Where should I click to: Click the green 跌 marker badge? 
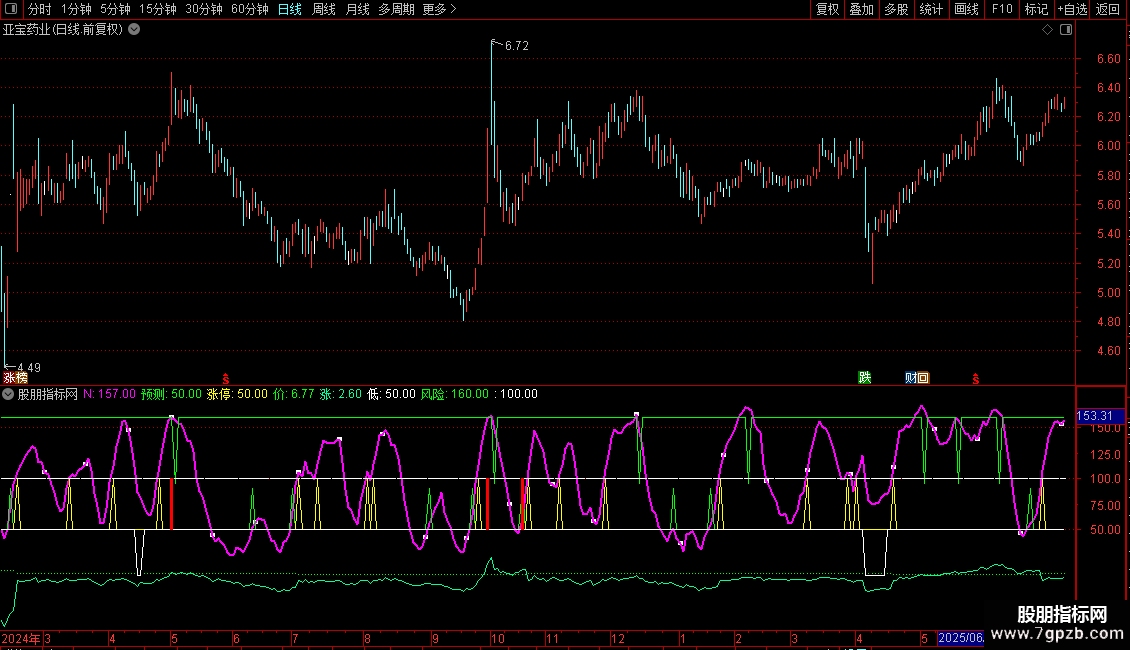click(865, 378)
